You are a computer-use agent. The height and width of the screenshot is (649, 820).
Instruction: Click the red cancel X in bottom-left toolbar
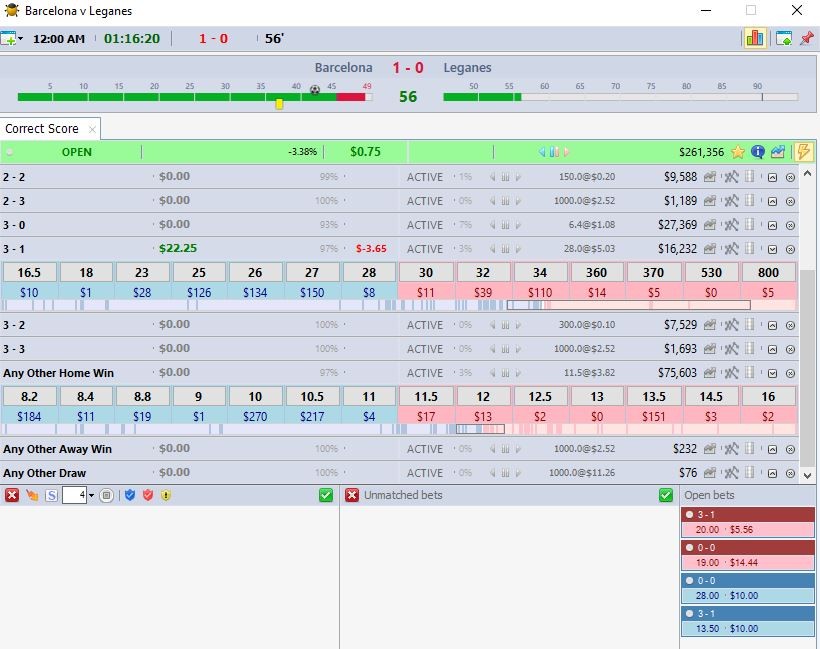coord(12,495)
